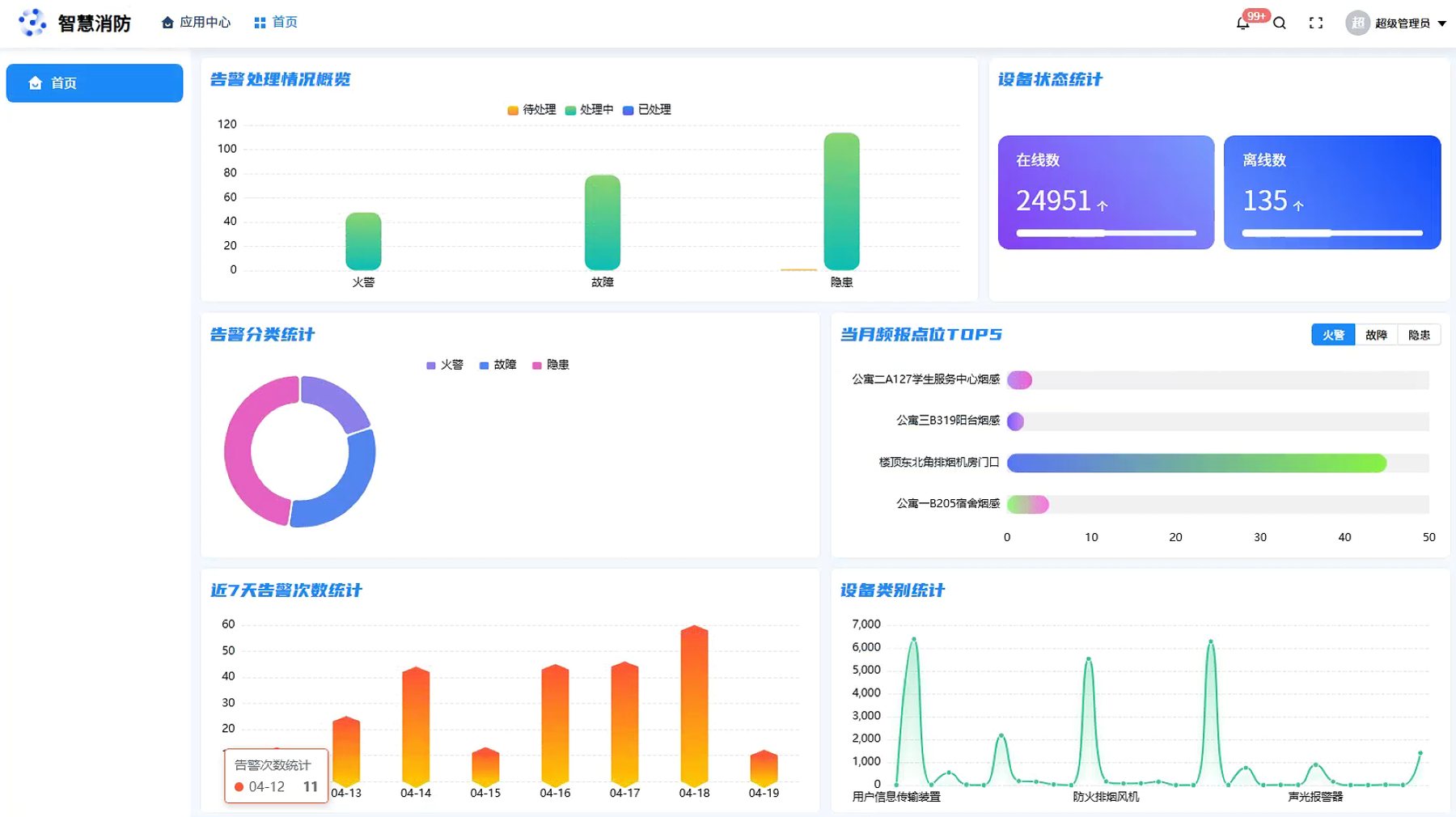Click the 隐患 bar in 告警处理情况概览
Viewport: 1456px width, 817px height.
pos(841,201)
